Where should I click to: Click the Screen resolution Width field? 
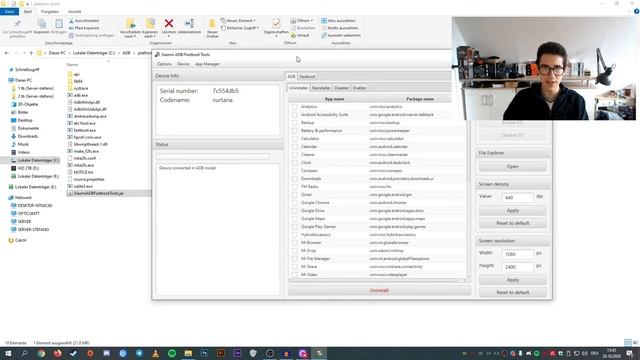pyautogui.click(x=518, y=254)
